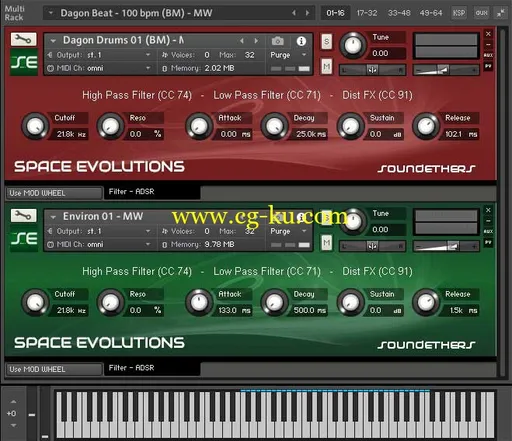512x441 pixels.
Task: Open MIDI Ch omni dropdown for Environ 01
Action: [99, 245]
